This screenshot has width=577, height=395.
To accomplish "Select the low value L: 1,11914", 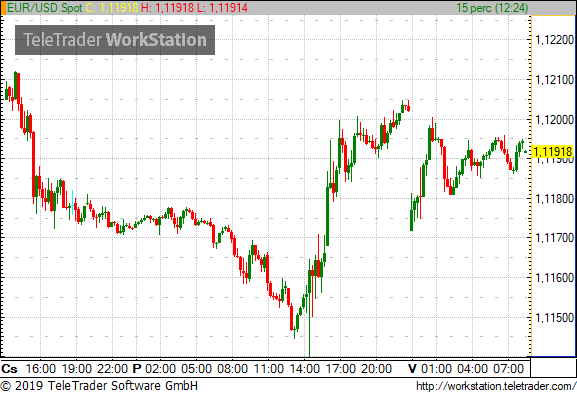I will 222,8.
